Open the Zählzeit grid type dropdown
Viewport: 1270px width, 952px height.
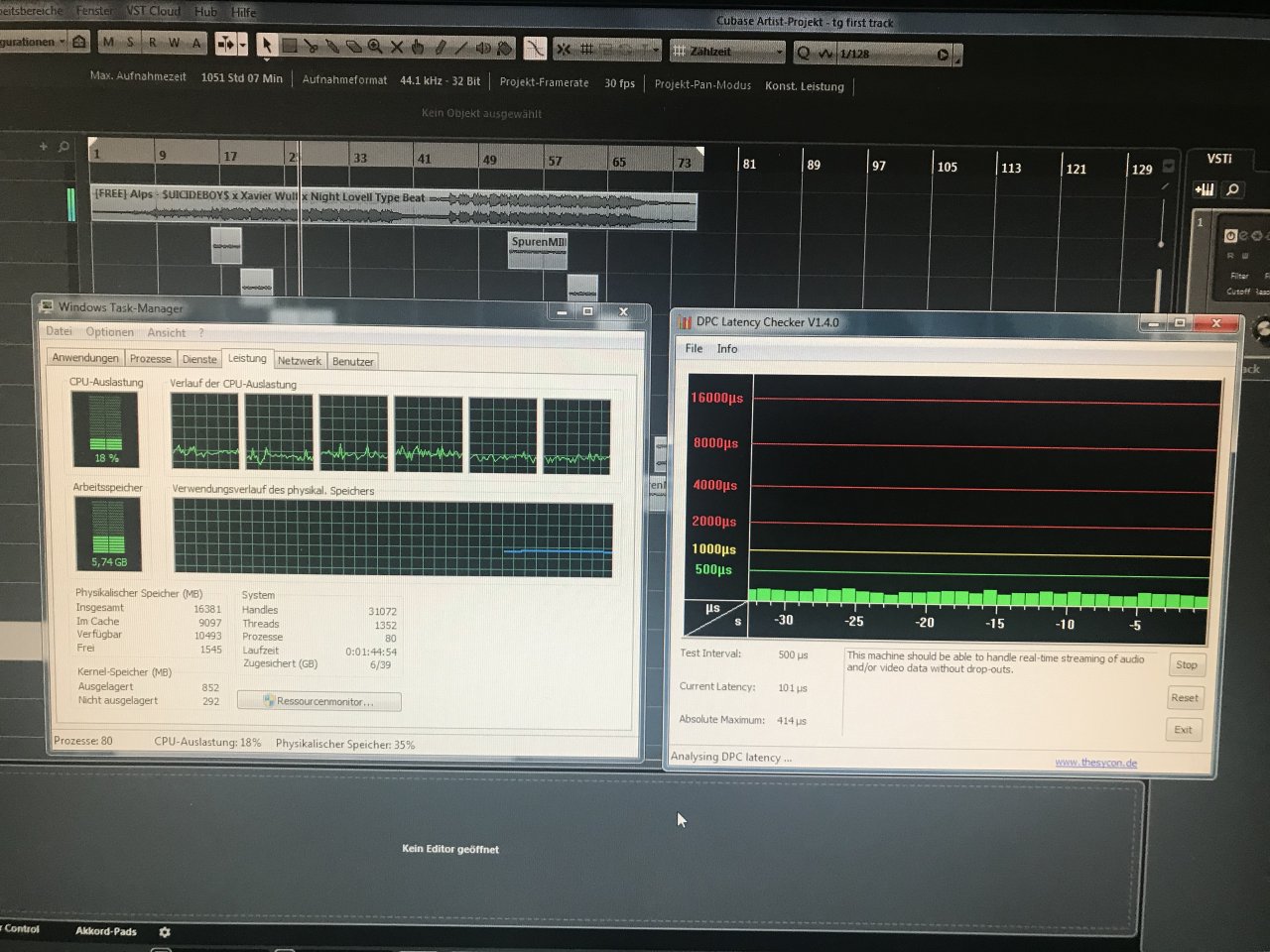tap(727, 52)
